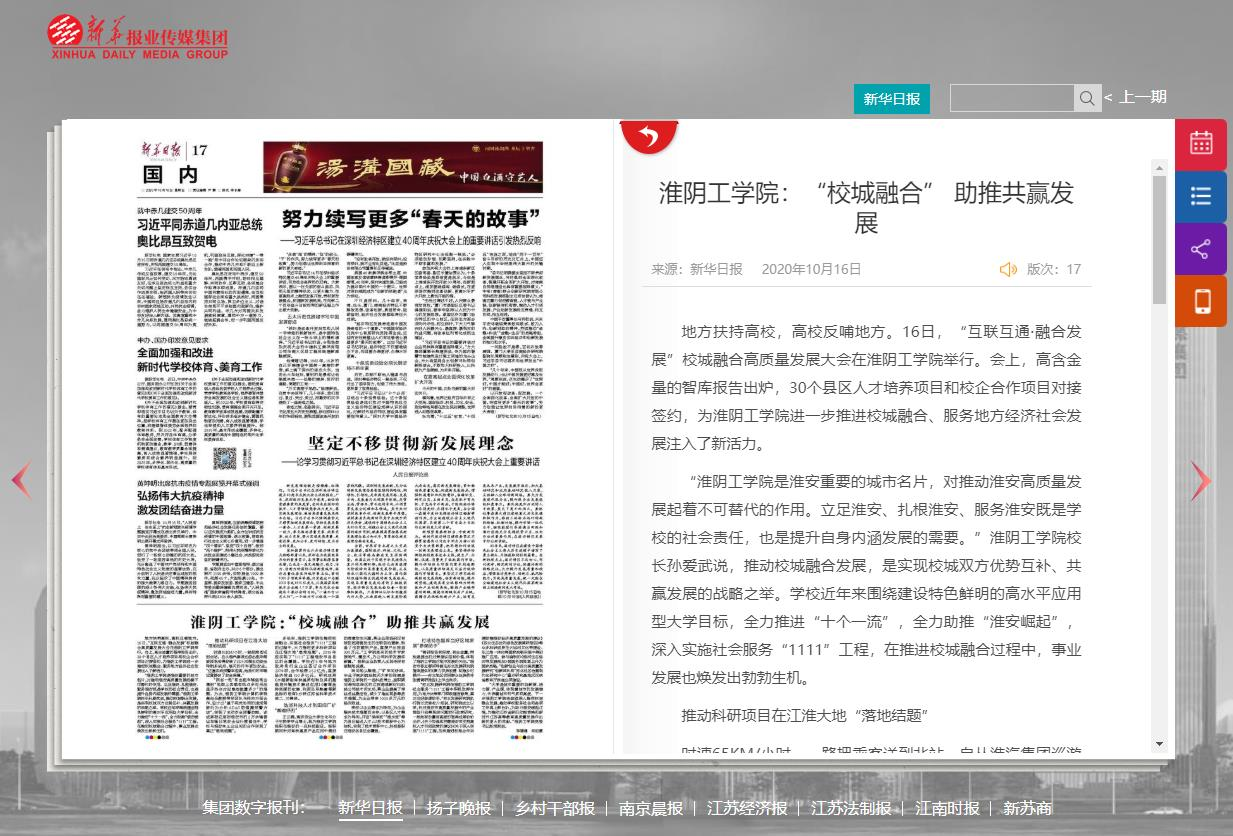This screenshot has width=1233, height=836.
Task: Click the search magnifier icon
Action: click(1086, 98)
